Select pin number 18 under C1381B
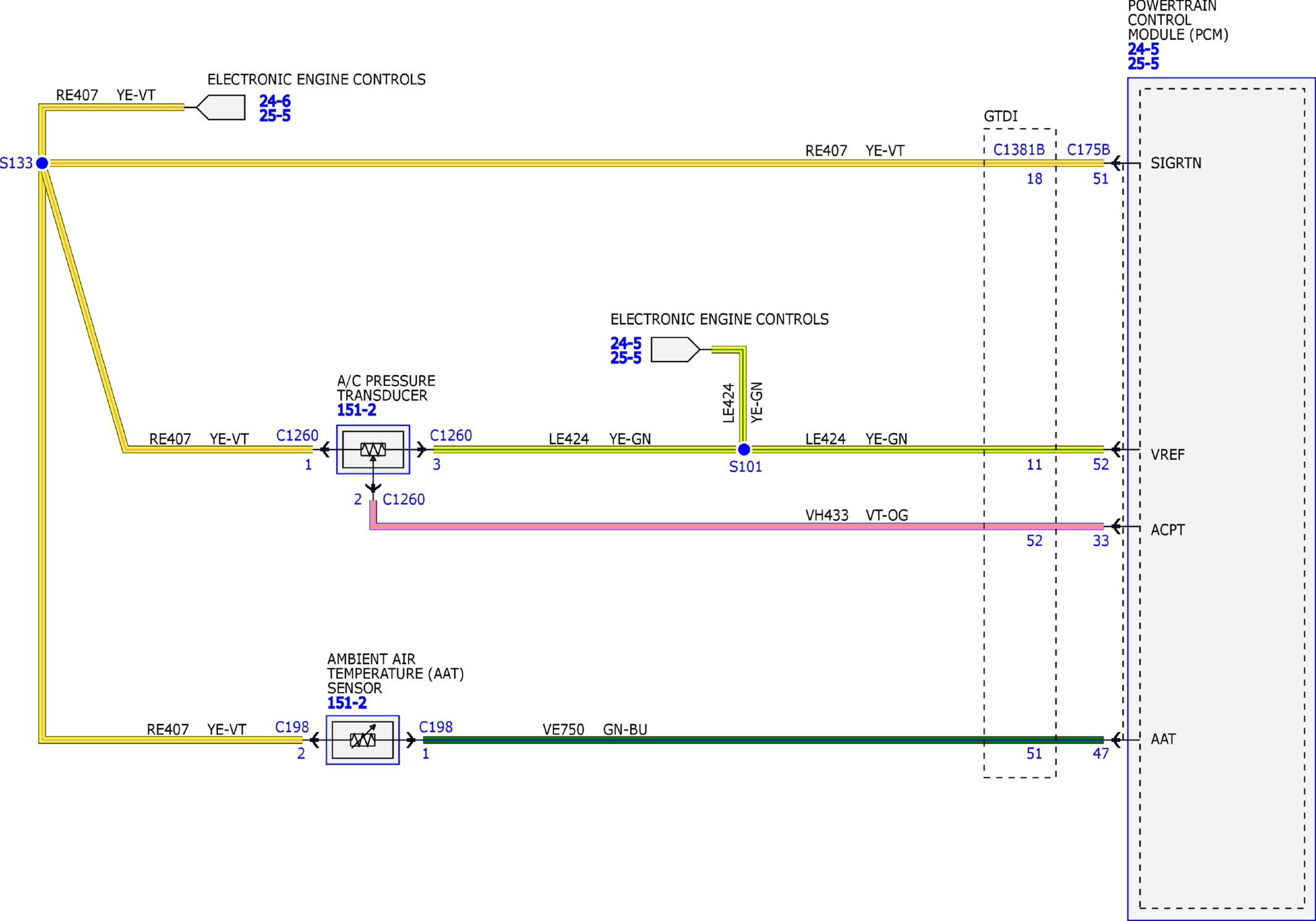1316x921 pixels. 1034,179
